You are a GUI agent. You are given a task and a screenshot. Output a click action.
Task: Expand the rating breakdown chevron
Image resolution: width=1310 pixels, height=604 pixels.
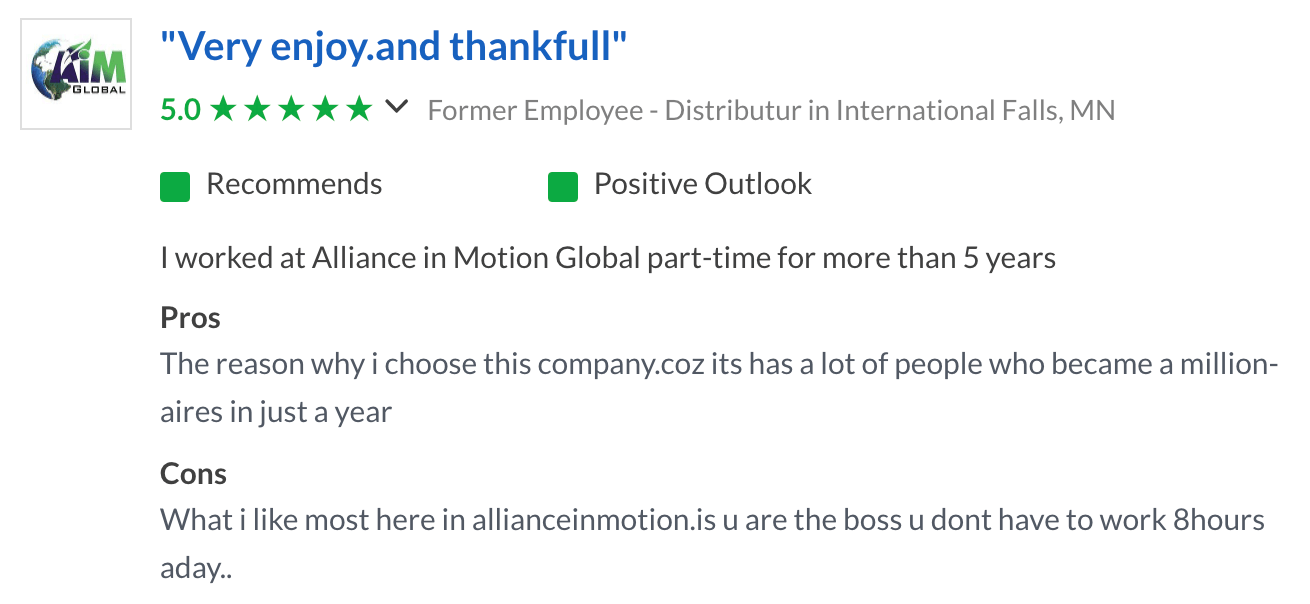pyautogui.click(x=397, y=106)
